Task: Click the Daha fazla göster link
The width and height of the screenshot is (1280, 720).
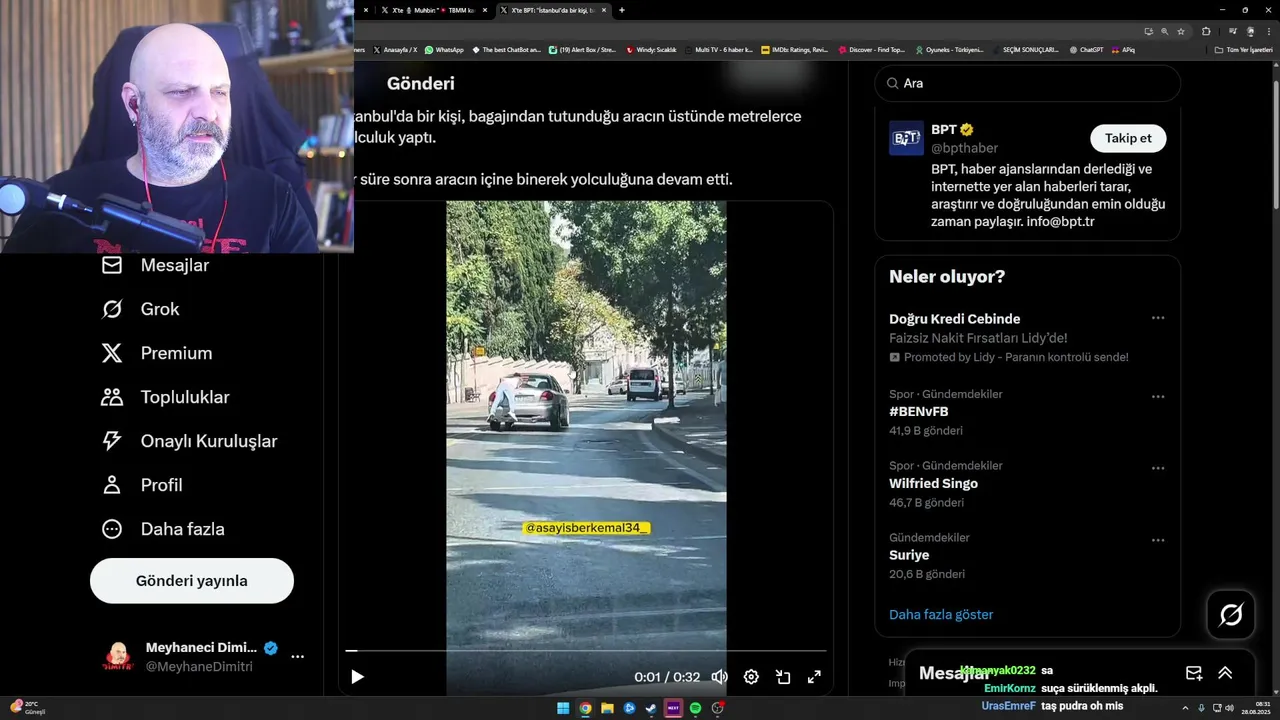Action: 941,614
